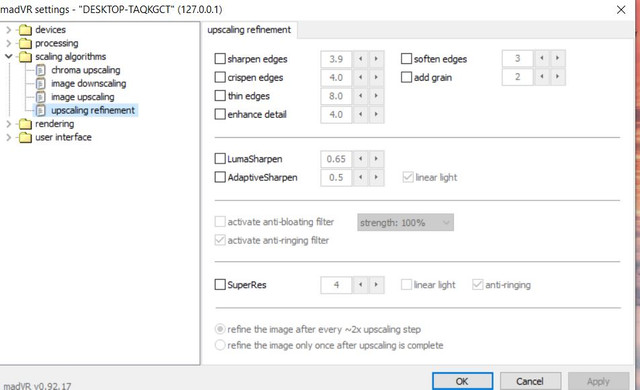The image size is (640, 390).
Task: Click the scaling algorithms folder icon
Action: click(25, 57)
